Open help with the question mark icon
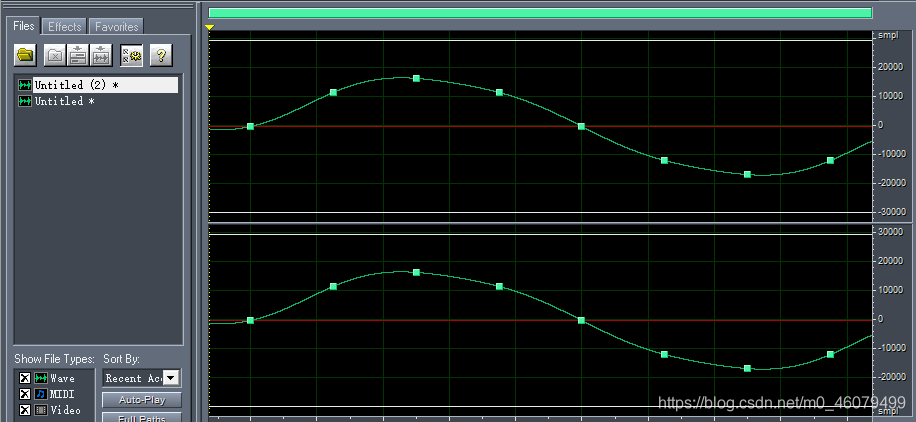 point(161,56)
